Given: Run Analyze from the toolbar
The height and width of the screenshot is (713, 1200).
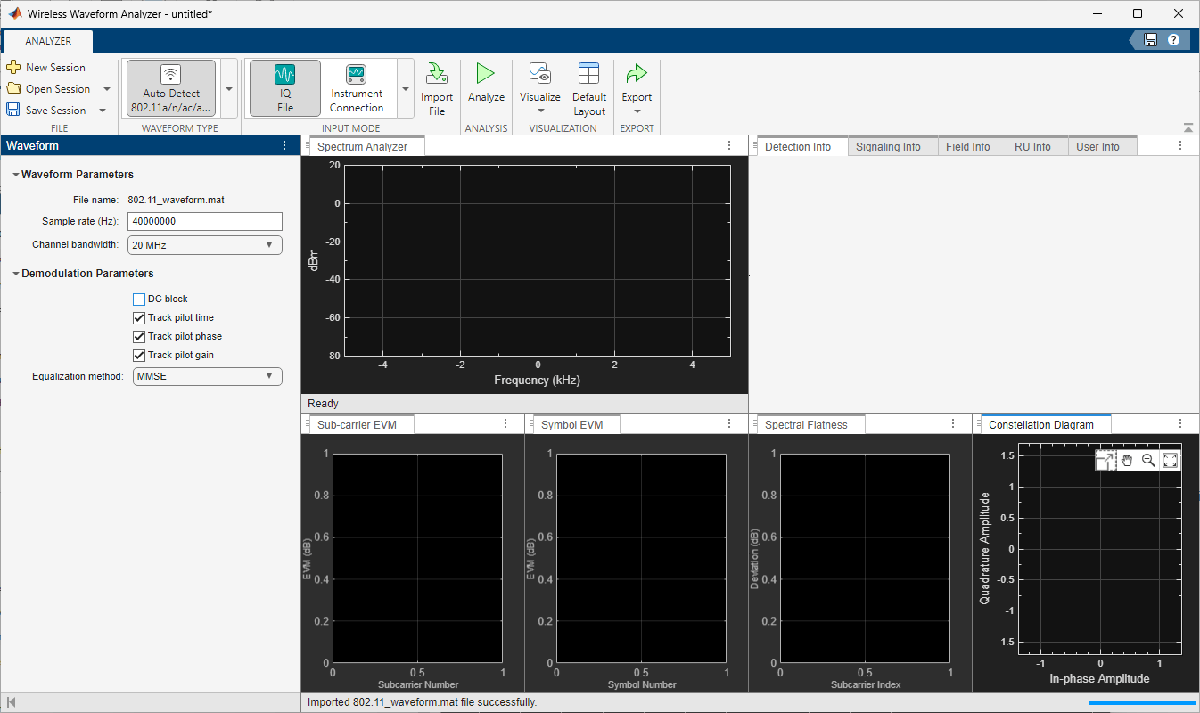Looking at the screenshot, I should pyautogui.click(x=486, y=82).
